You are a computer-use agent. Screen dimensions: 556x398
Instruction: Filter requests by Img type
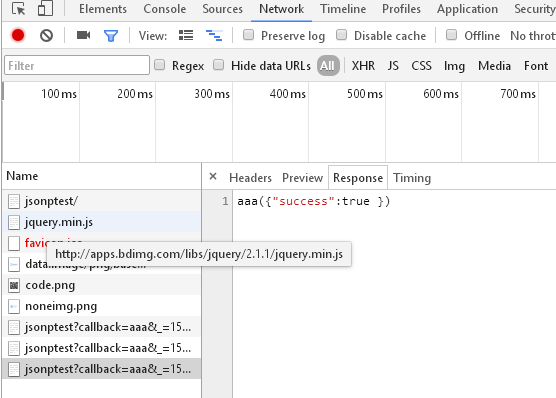(x=454, y=66)
